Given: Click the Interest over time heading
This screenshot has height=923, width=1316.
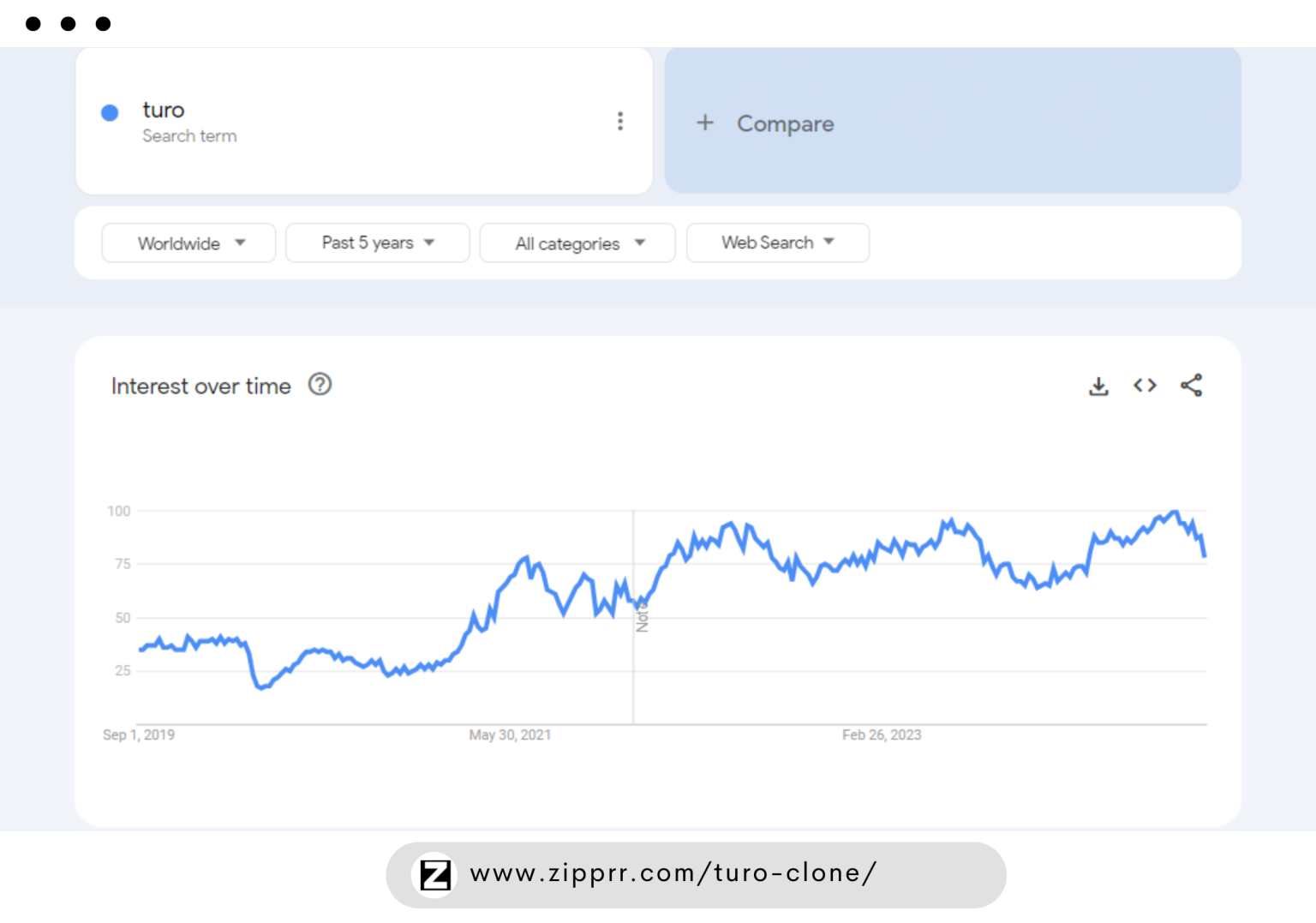Looking at the screenshot, I should point(201,387).
